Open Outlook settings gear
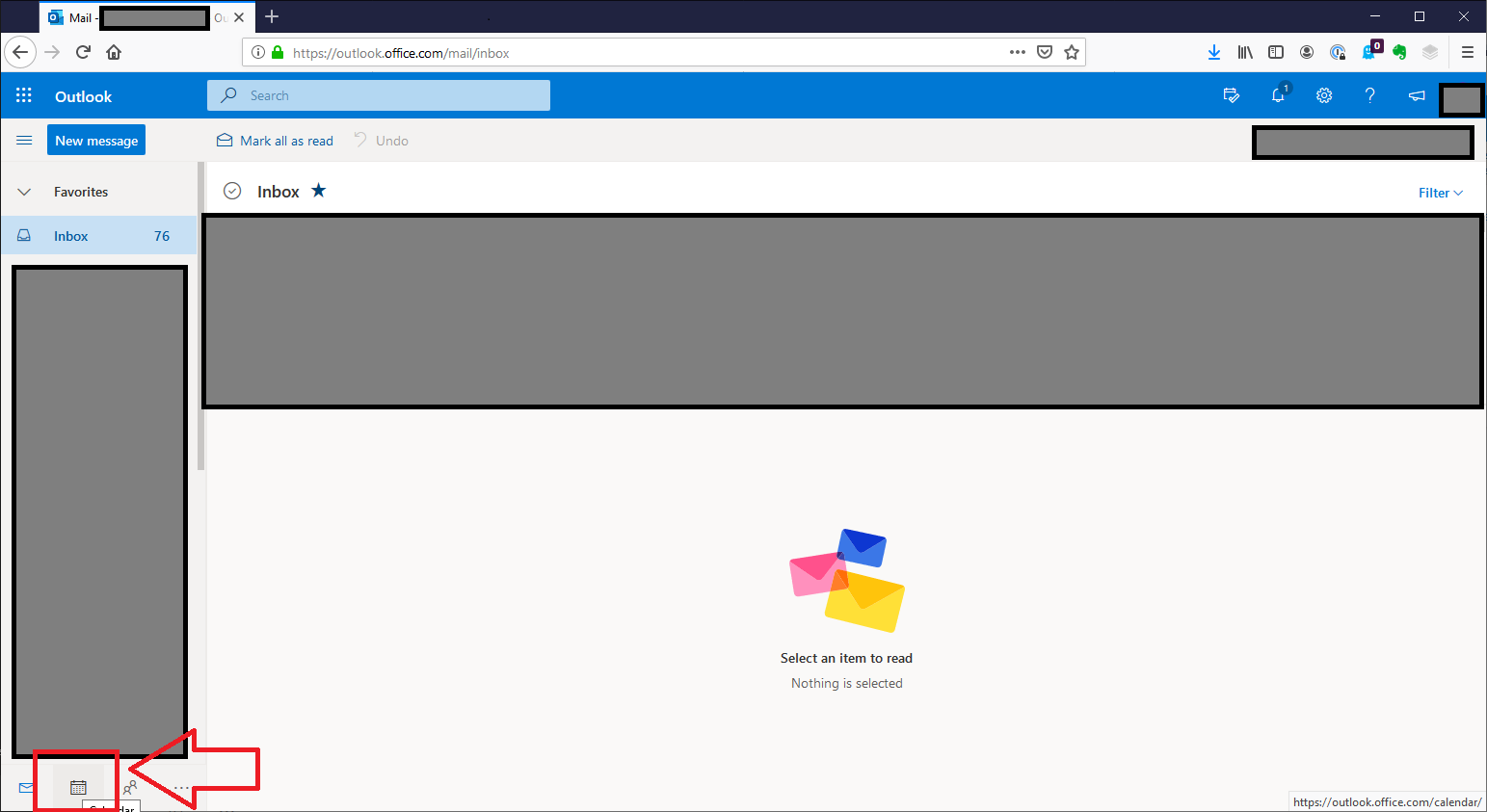Viewport: 1487px width, 812px height. click(1324, 95)
